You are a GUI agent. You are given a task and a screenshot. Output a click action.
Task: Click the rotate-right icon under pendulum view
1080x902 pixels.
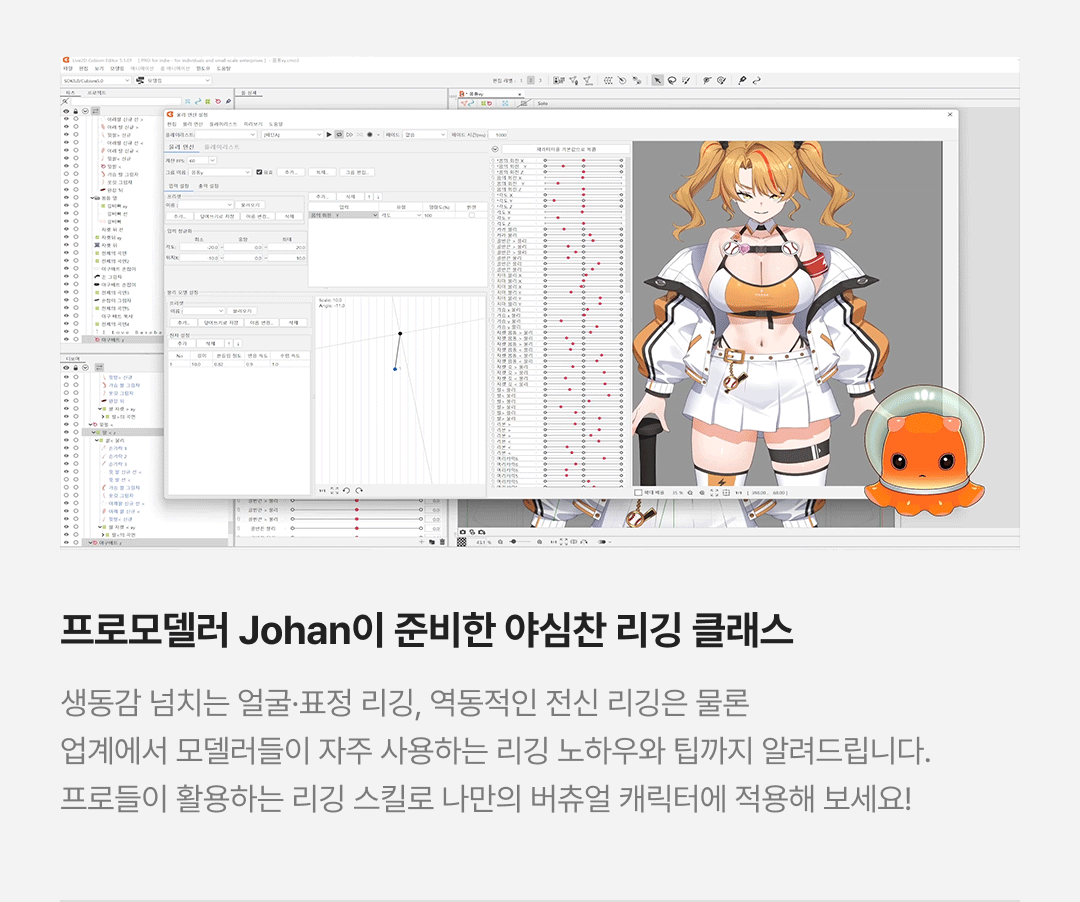click(x=358, y=491)
